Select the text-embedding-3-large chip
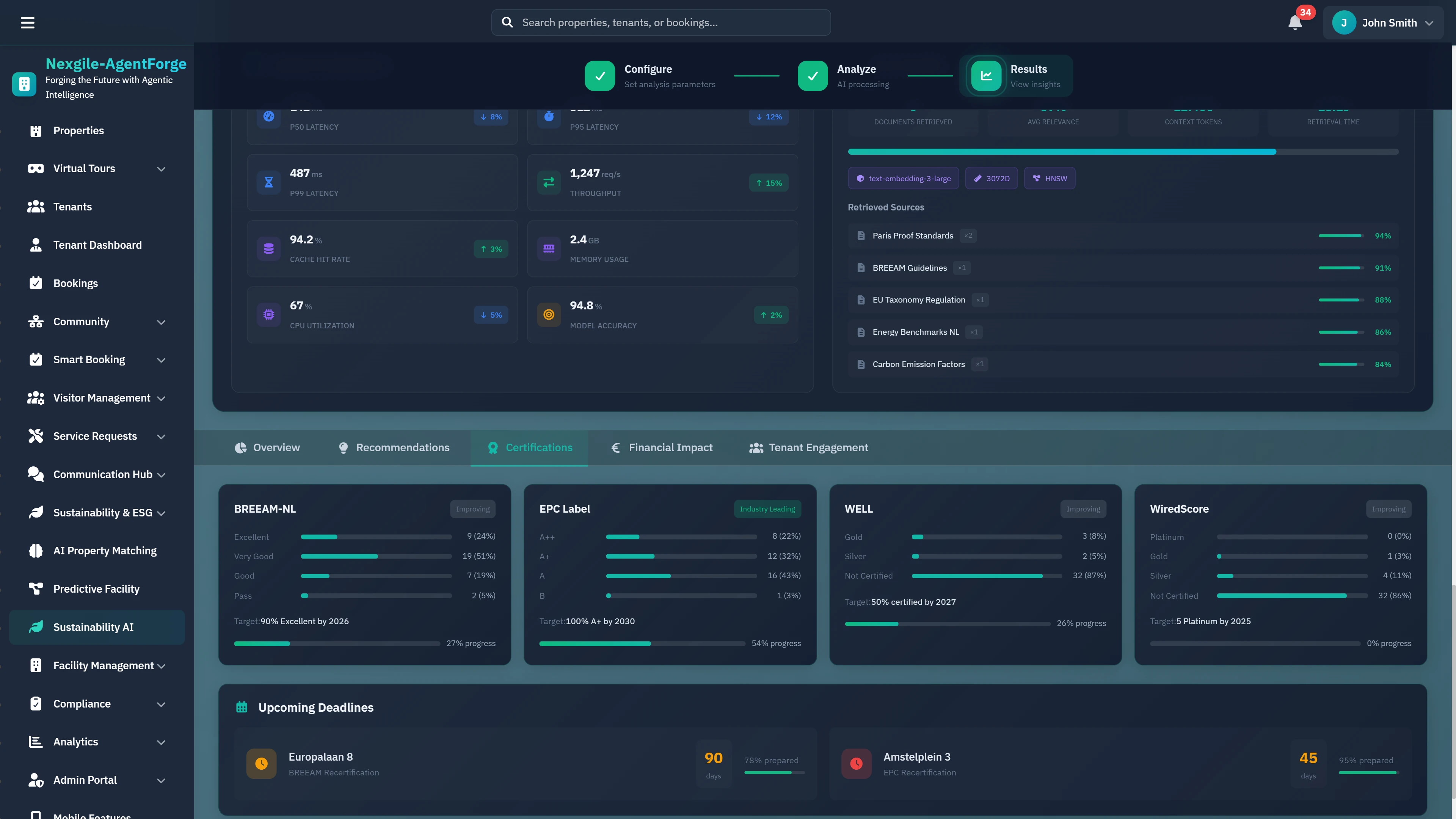The height and width of the screenshot is (819, 1456). point(903,178)
